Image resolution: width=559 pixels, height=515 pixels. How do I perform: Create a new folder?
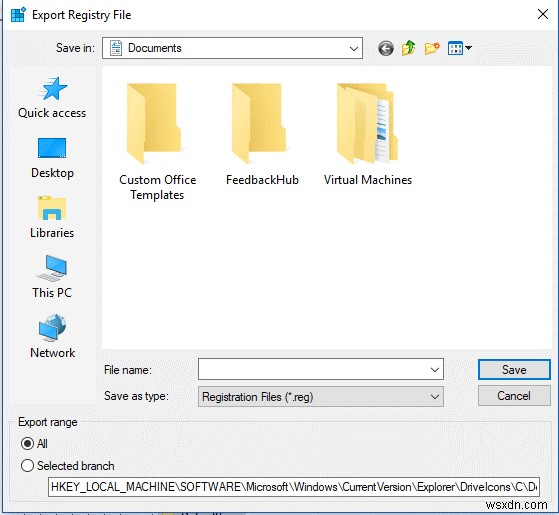(x=432, y=48)
